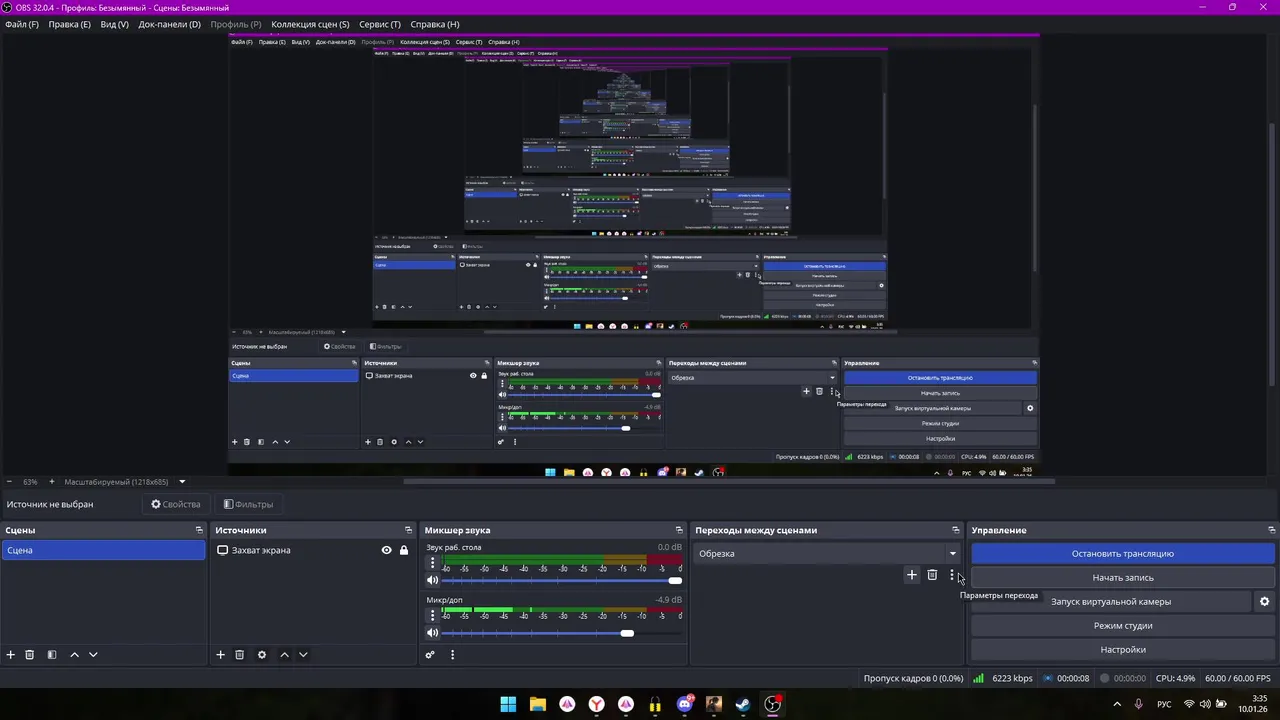Move scene up in the Сцены panel
The width and height of the screenshot is (1280, 720).
(74, 655)
